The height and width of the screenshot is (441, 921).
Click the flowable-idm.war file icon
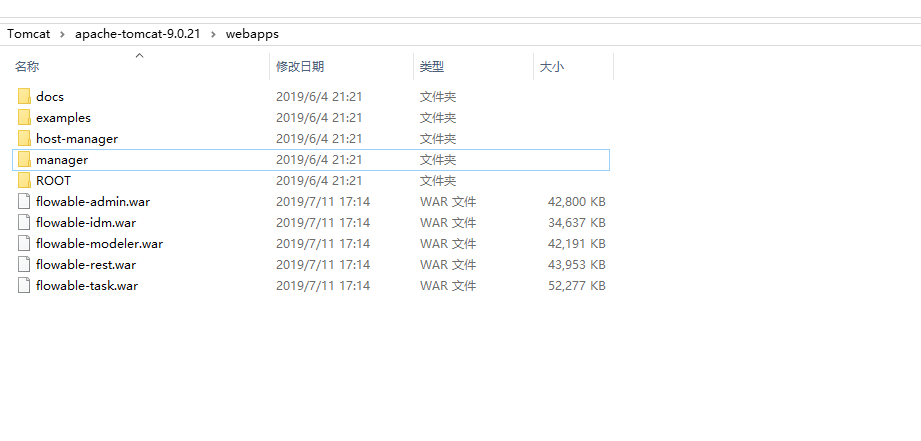(24, 223)
